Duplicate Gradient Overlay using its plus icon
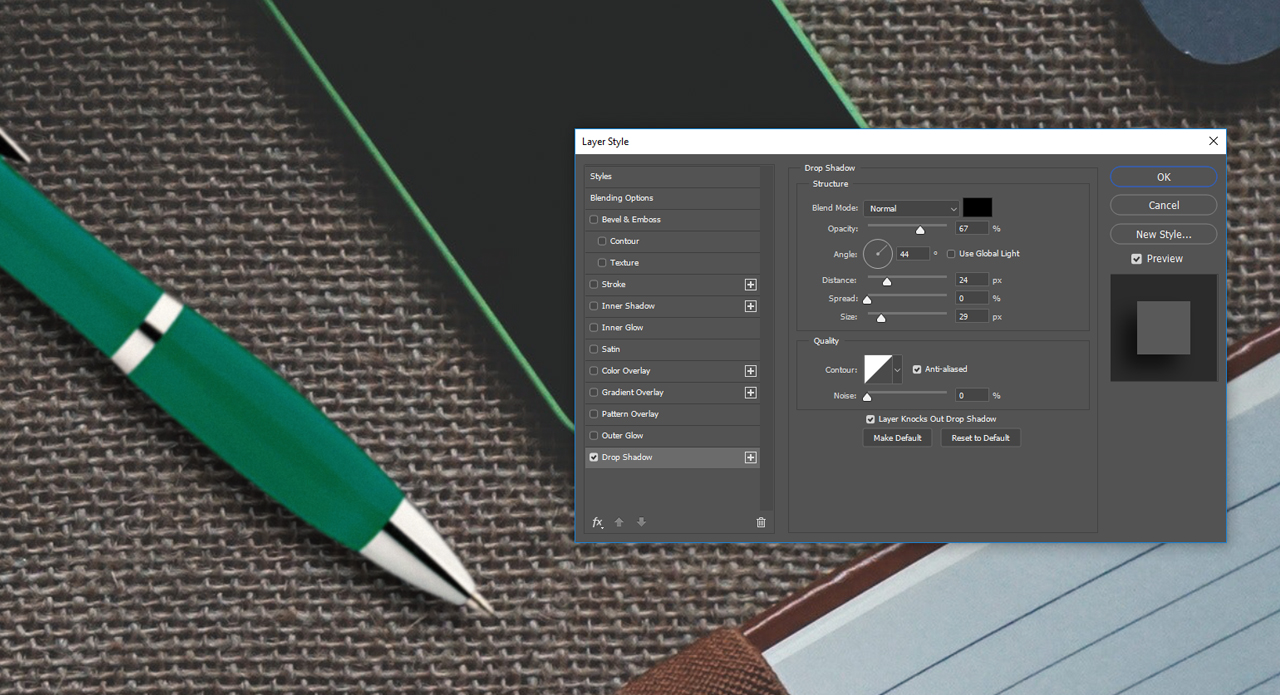This screenshot has height=695, width=1280. pyautogui.click(x=750, y=393)
